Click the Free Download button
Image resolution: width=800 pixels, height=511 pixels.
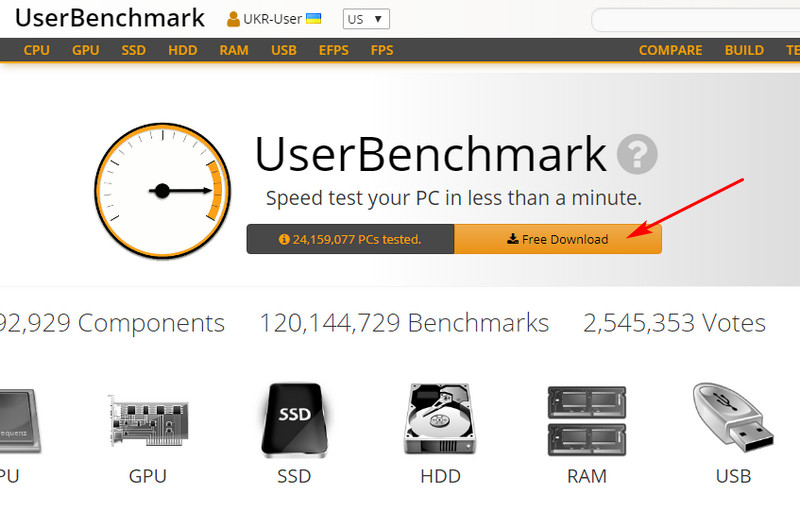tap(558, 239)
